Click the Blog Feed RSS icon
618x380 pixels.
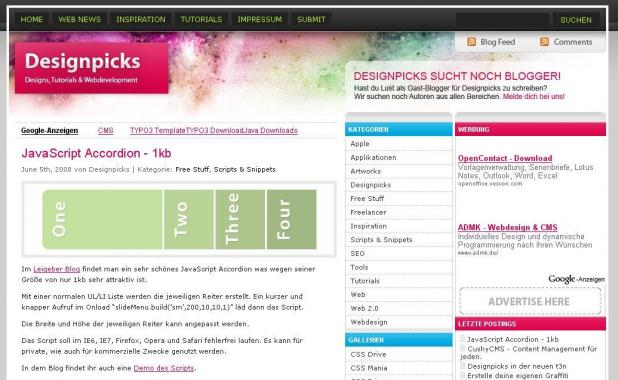(x=471, y=42)
